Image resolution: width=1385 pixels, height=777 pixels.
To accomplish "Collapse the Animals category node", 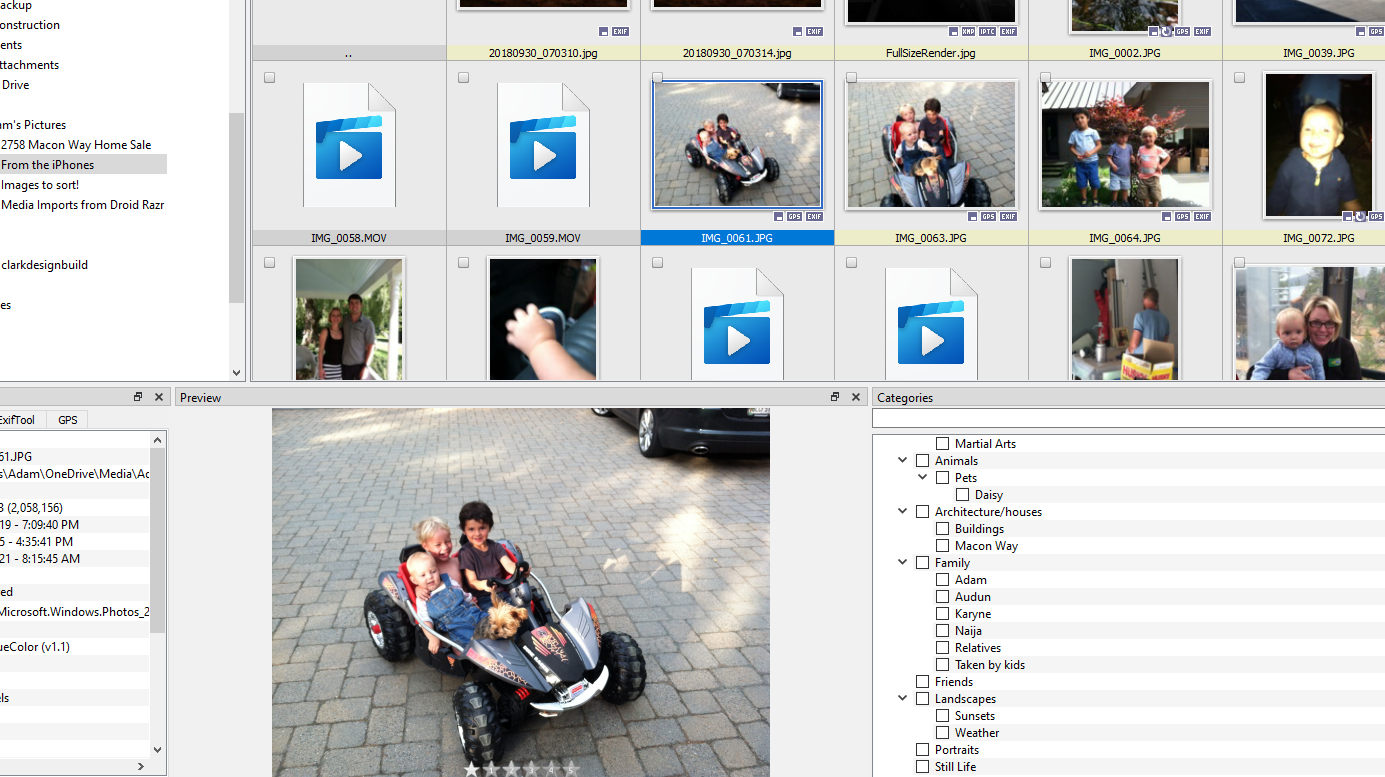I will click(903, 461).
